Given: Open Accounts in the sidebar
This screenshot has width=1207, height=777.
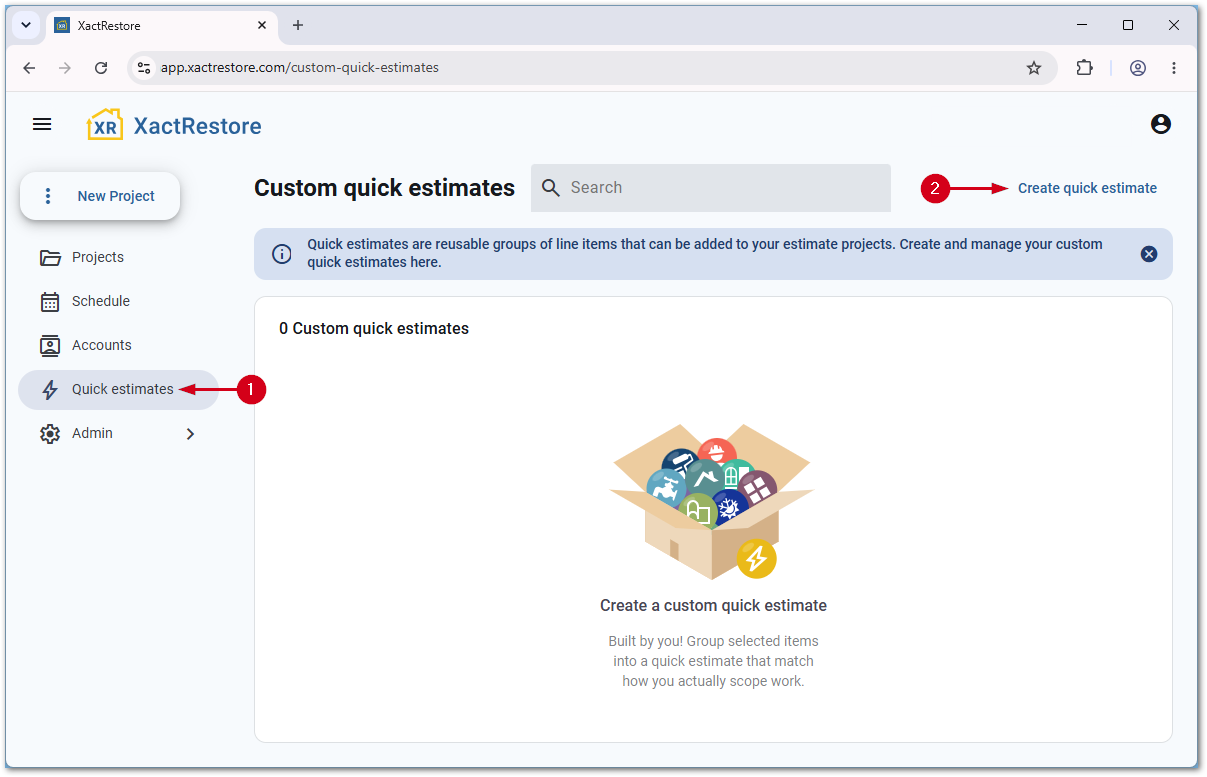Looking at the screenshot, I should (x=118, y=345).
